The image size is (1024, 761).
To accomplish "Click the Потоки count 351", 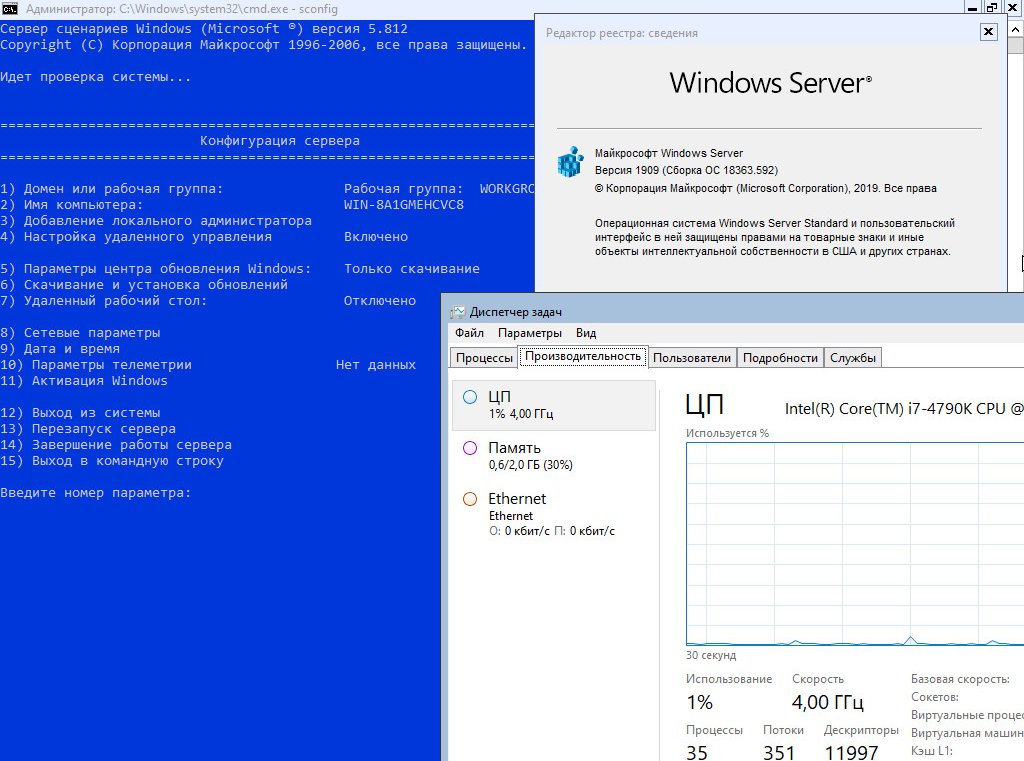I will tap(778, 753).
